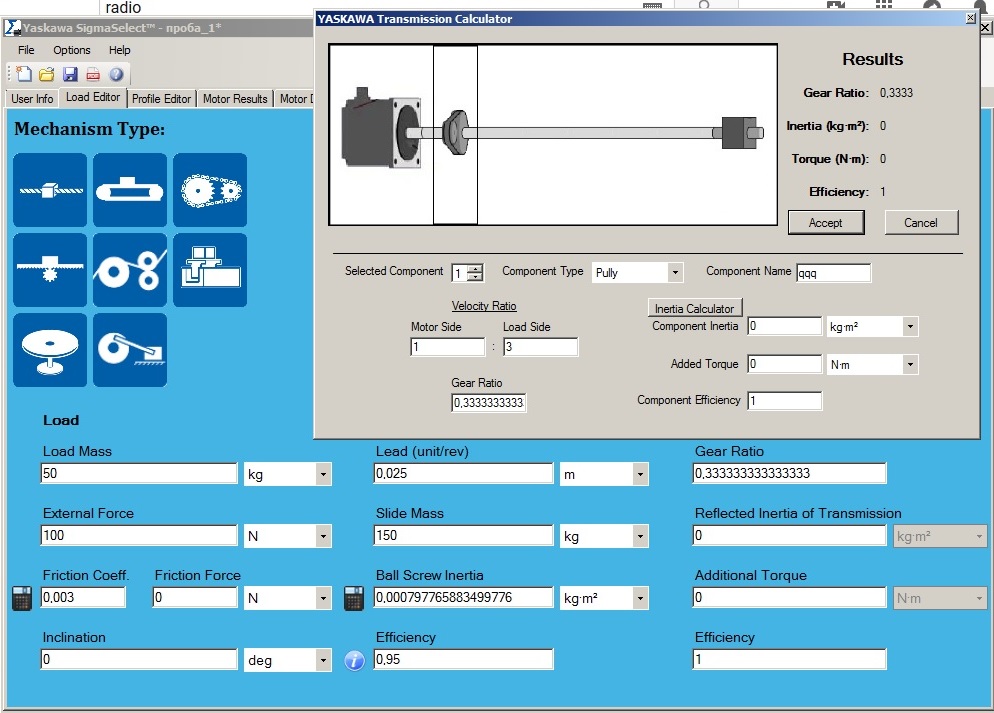
Task: Click the Gear Ratio field in Load Editor
Action: pyautogui.click(x=790, y=473)
